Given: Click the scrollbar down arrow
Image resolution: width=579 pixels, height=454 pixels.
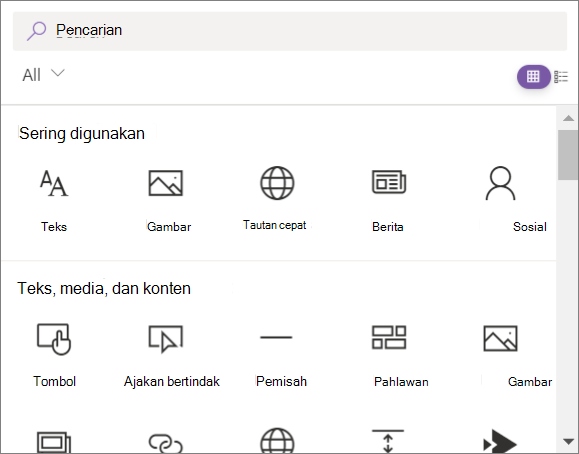Looking at the screenshot, I should tap(568, 441).
